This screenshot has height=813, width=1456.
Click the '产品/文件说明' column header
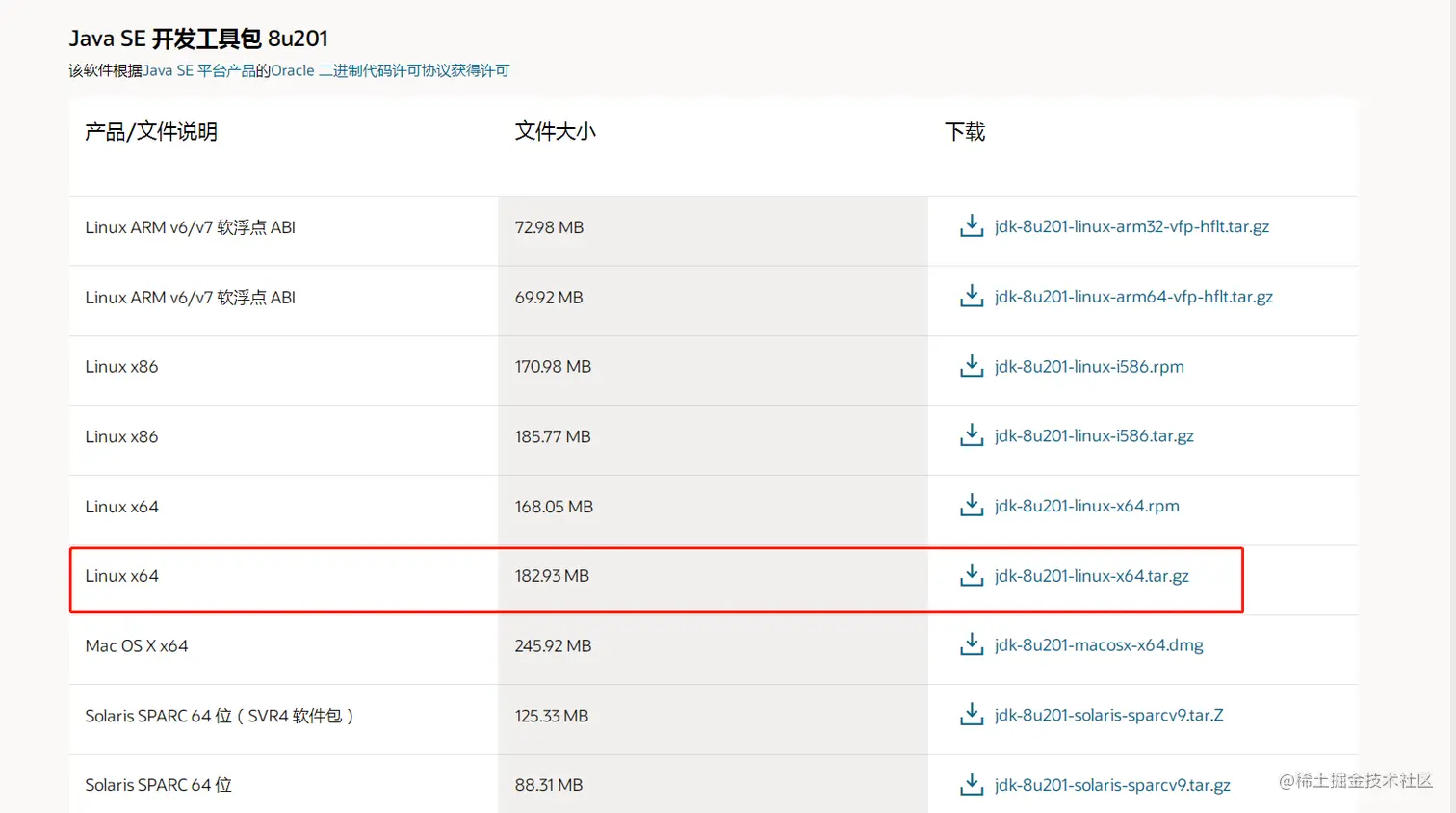tap(151, 132)
